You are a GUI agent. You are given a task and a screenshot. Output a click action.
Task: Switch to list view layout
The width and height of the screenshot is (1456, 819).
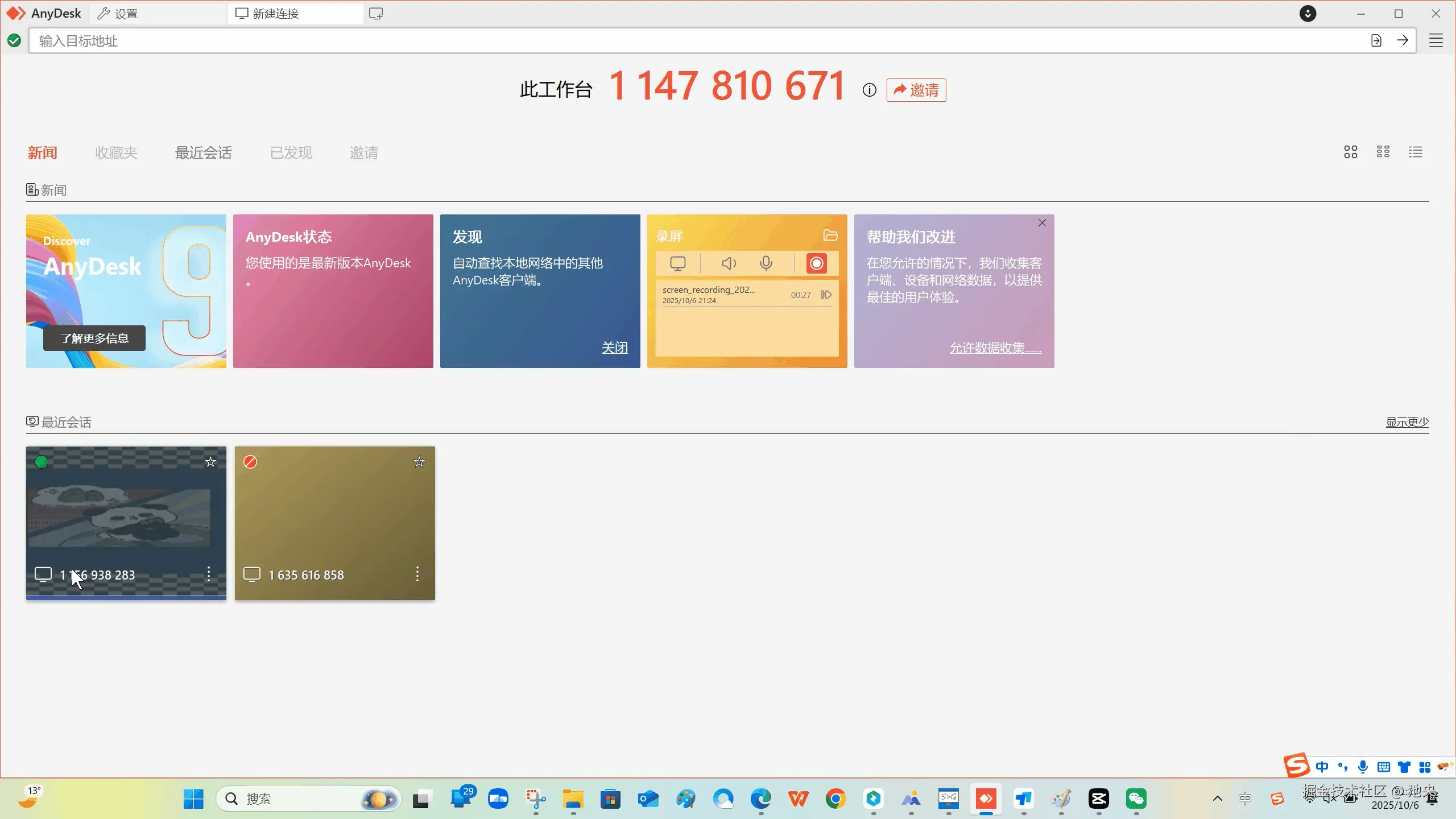[1416, 152]
